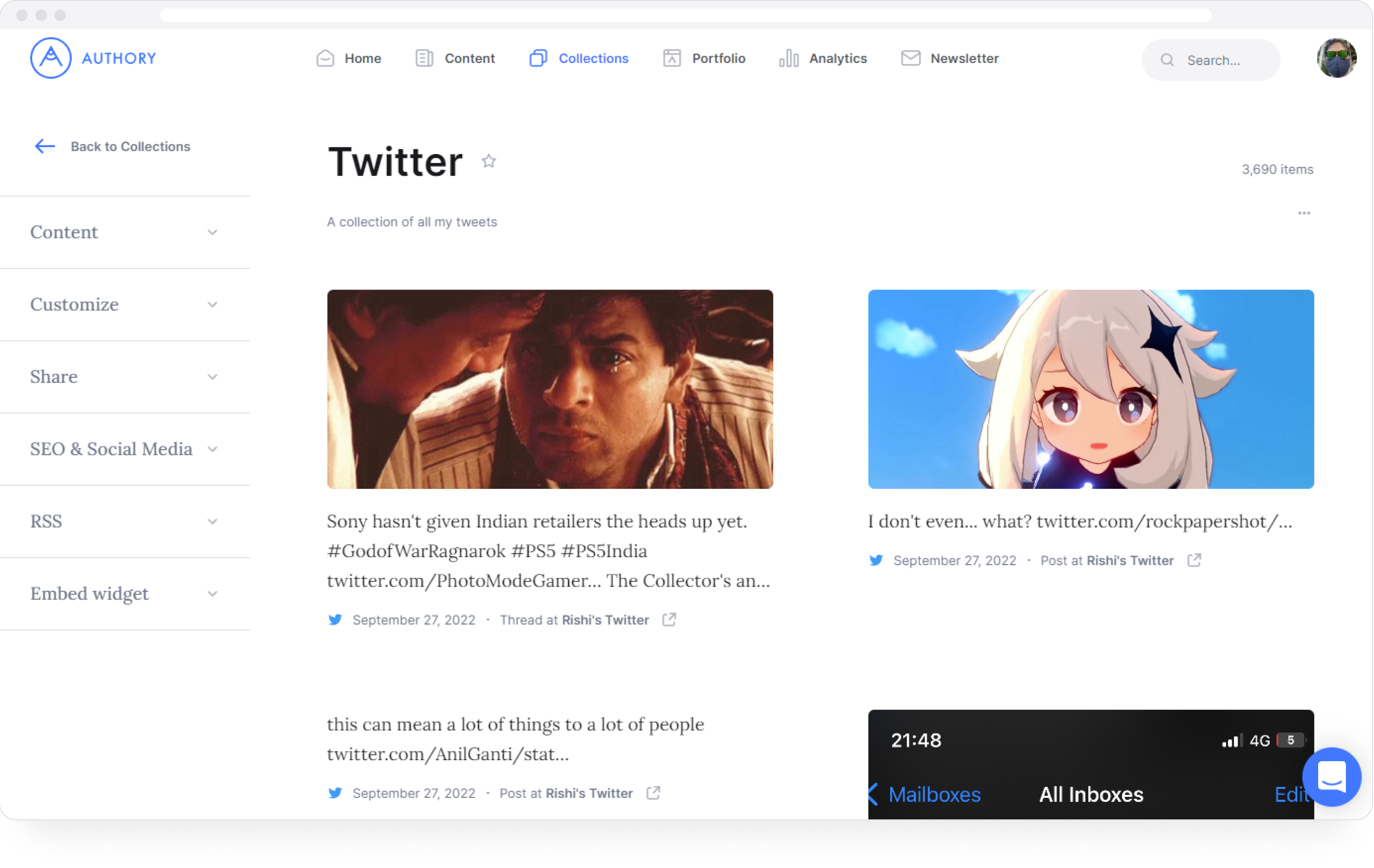1374x868 pixels.
Task: Click Rishi's Twitter link on first thread
Action: click(x=605, y=620)
